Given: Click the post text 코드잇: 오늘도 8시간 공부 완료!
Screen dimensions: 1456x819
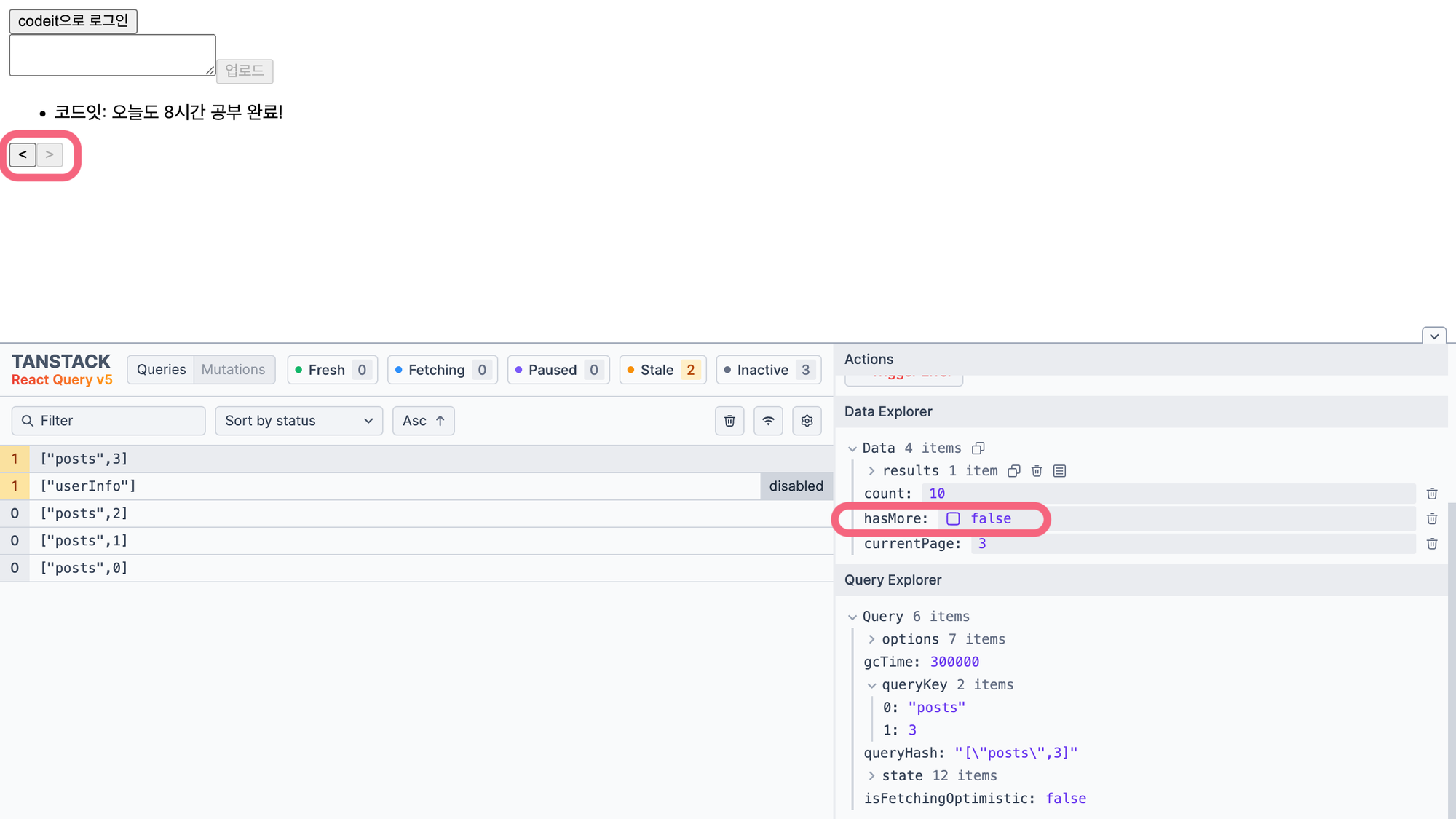Looking at the screenshot, I should coord(168,112).
